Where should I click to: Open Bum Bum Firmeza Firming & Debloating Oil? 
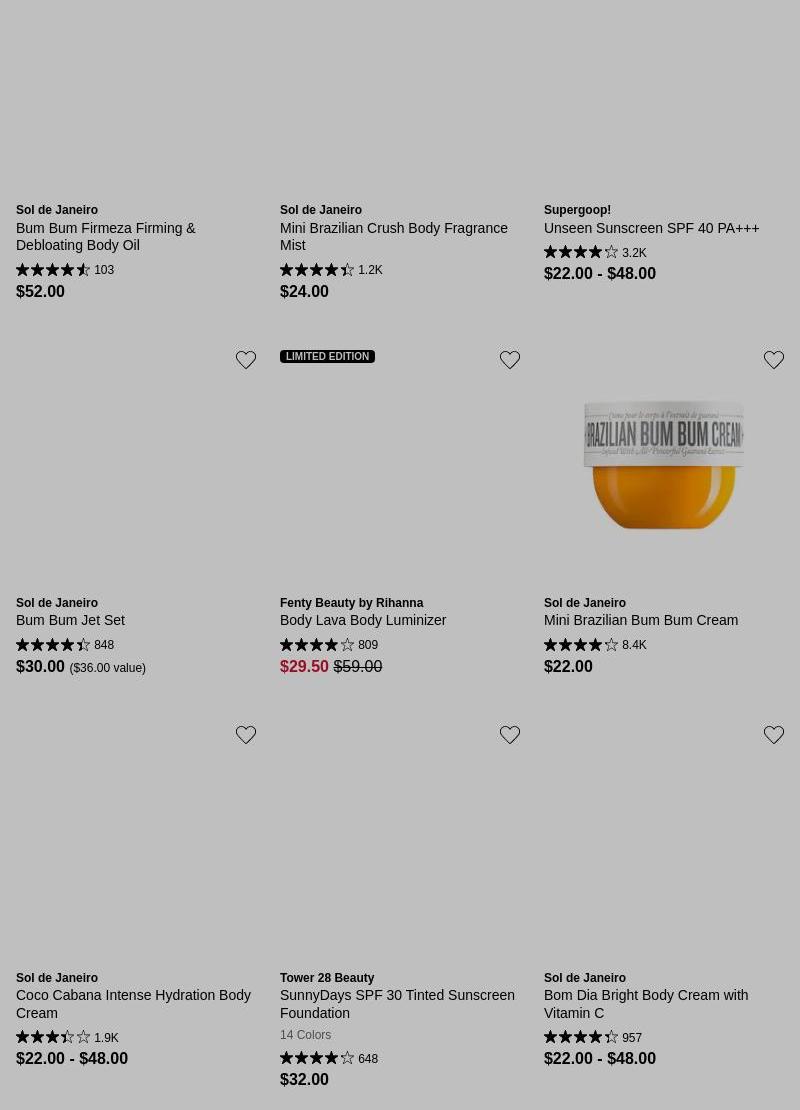106,236
